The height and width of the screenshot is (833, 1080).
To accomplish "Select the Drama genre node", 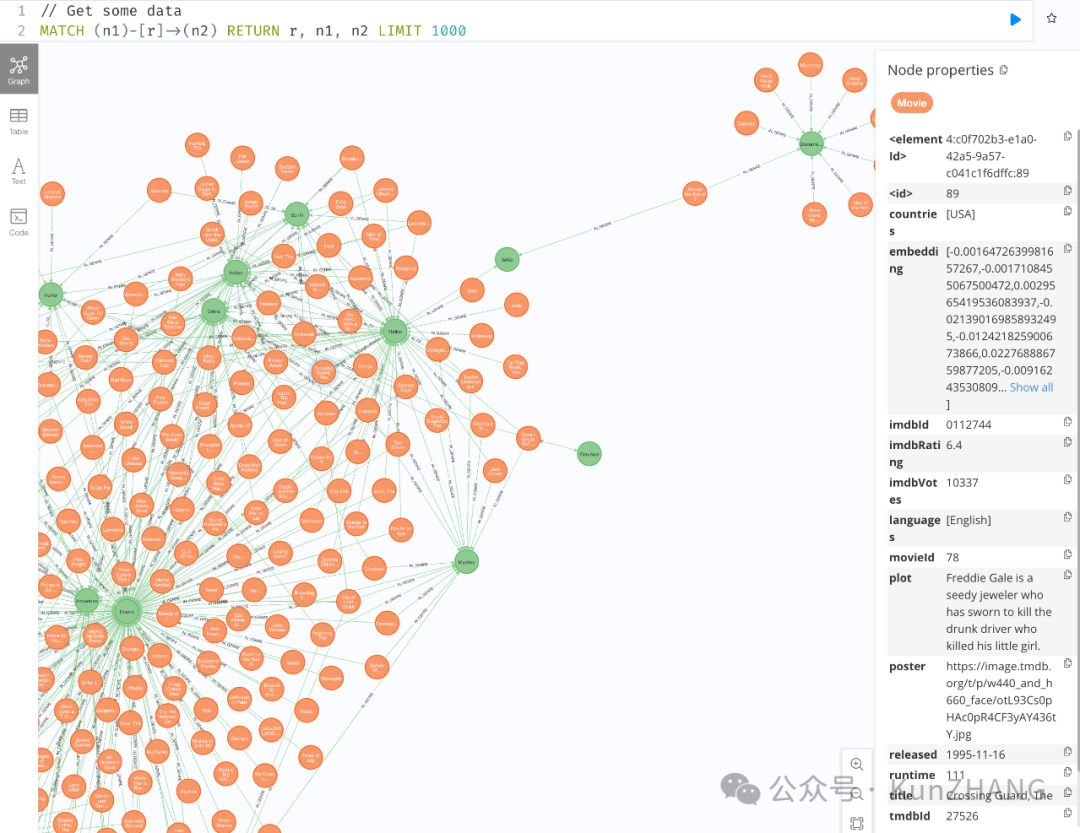I will click(126, 612).
